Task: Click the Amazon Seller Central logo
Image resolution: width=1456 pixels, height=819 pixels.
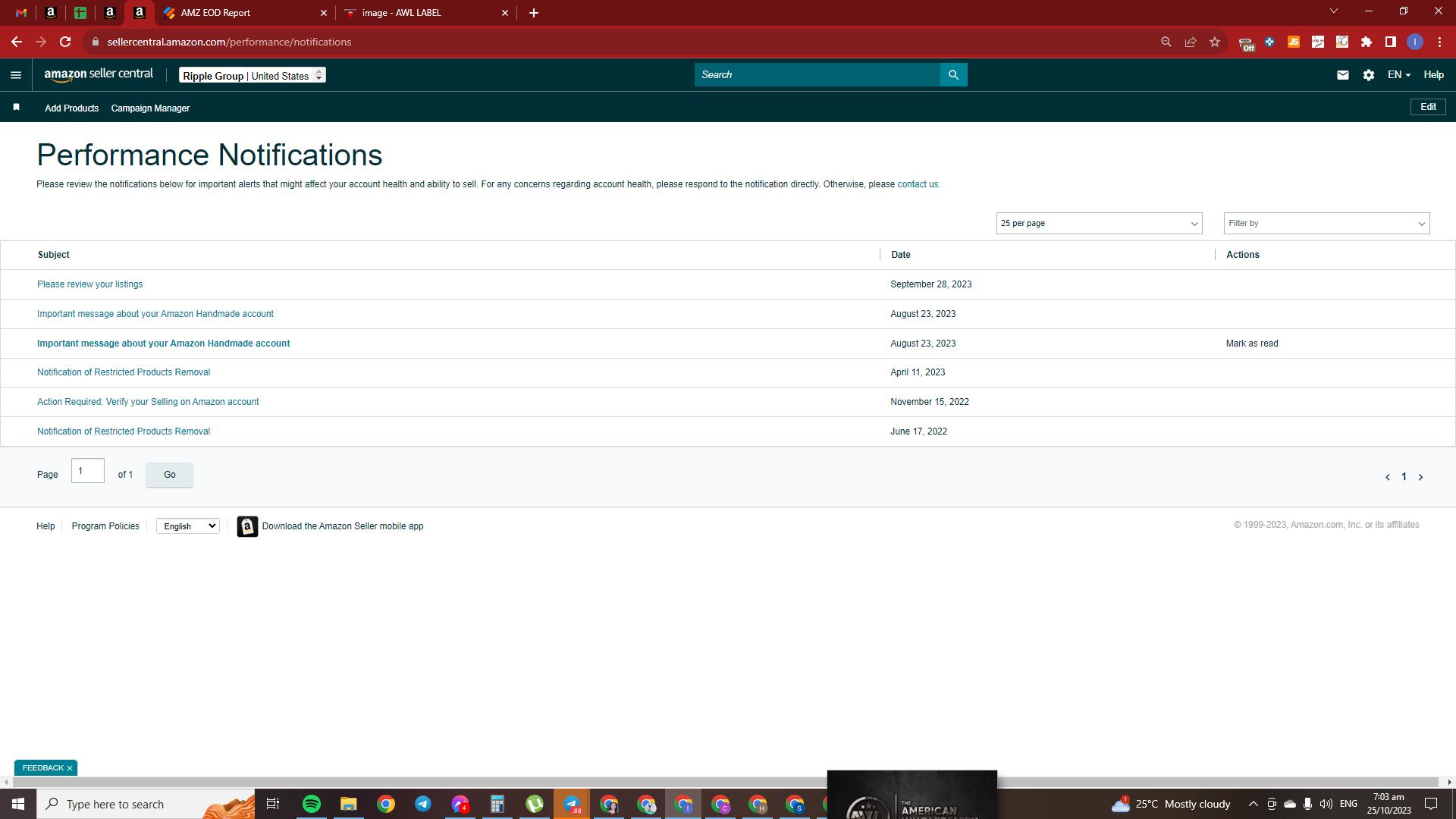Action: point(99,74)
